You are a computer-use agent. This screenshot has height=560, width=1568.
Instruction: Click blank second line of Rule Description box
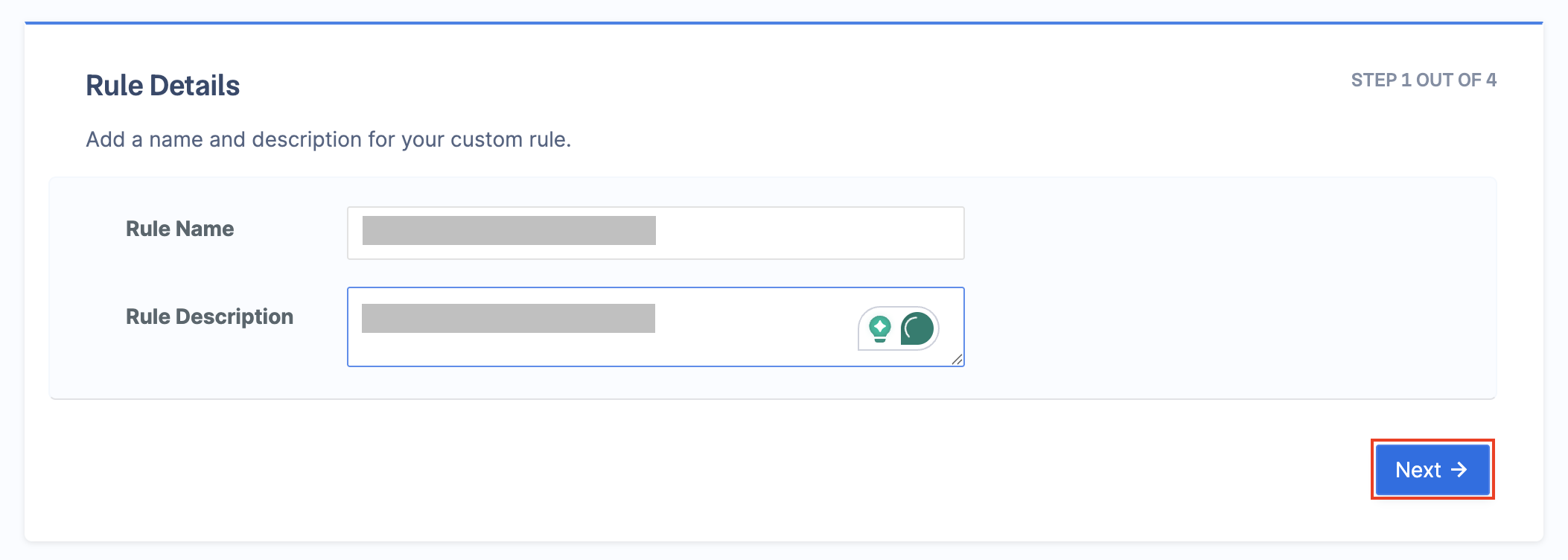click(596, 350)
